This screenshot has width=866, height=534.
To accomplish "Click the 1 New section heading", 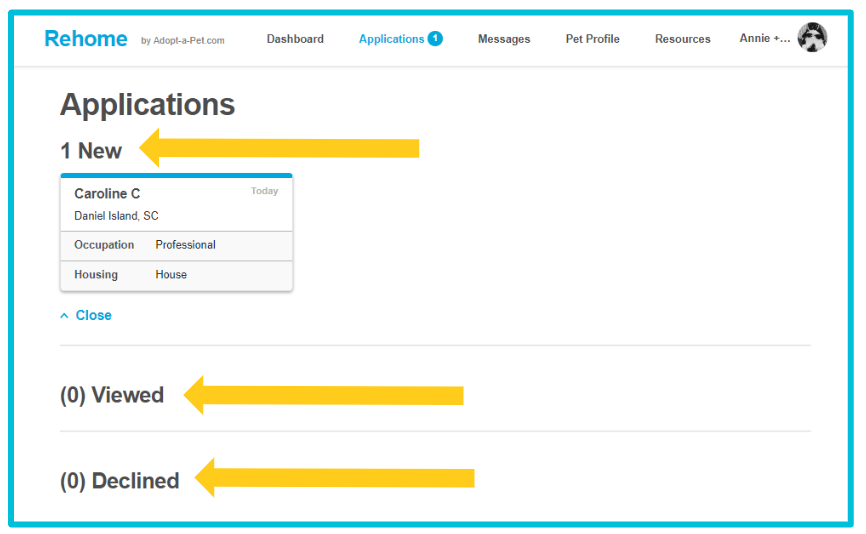I will [91, 151].
